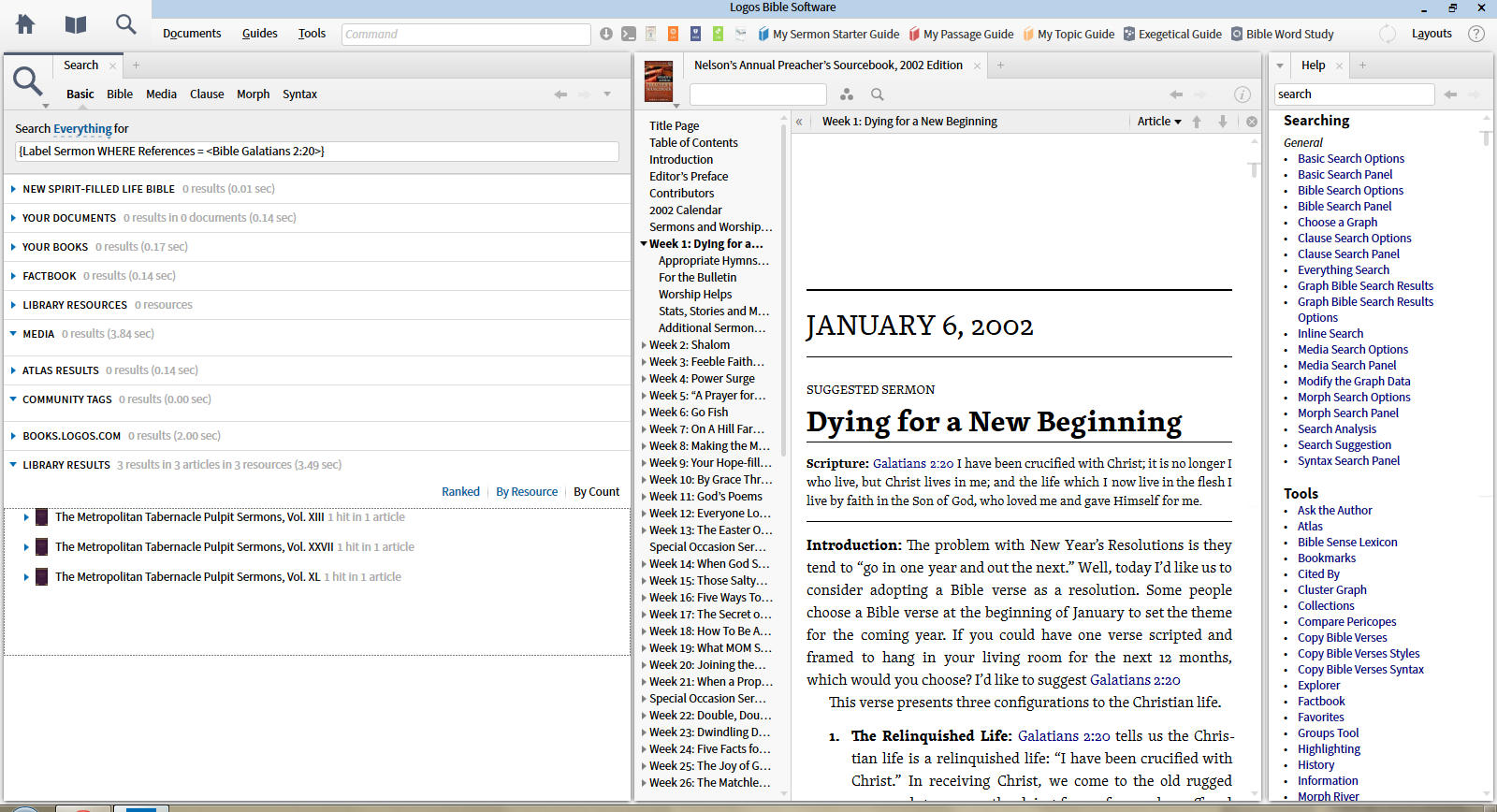Viewport: 1497px width, 812px height.
Task: Open the Help question-mark icon
Action: 1476,34
